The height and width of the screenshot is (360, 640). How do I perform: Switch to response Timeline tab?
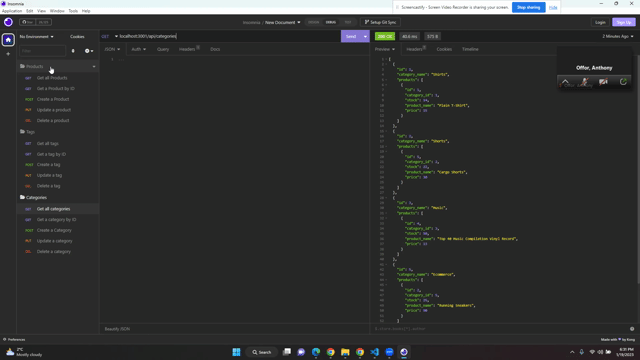[470, 49]
